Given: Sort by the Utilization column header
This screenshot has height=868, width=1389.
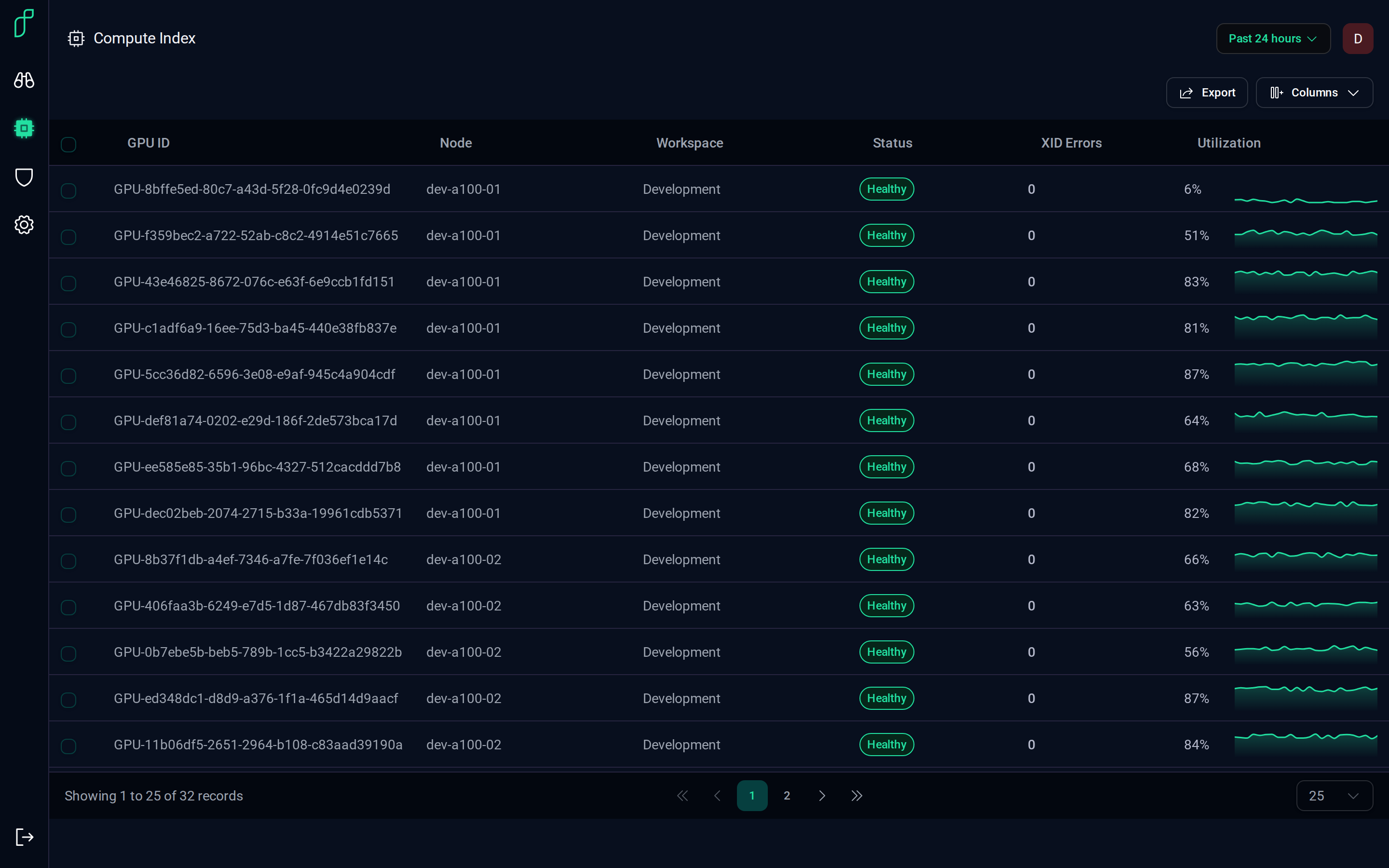Looking at the screenshot, I should [1229, 143].
